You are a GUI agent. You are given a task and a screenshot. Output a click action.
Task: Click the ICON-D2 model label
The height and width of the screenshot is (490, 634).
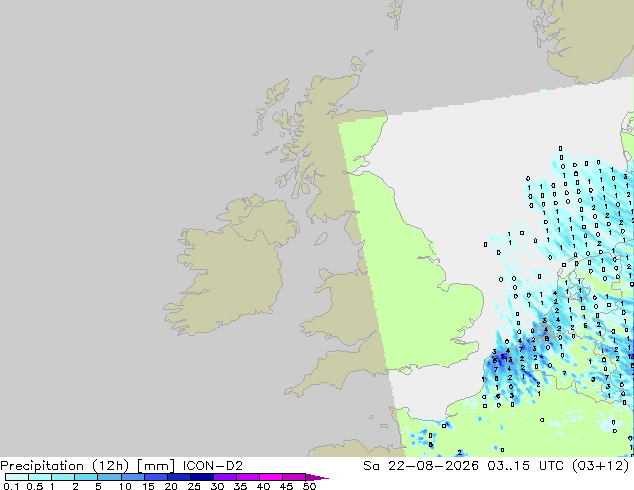coord(213,466)
